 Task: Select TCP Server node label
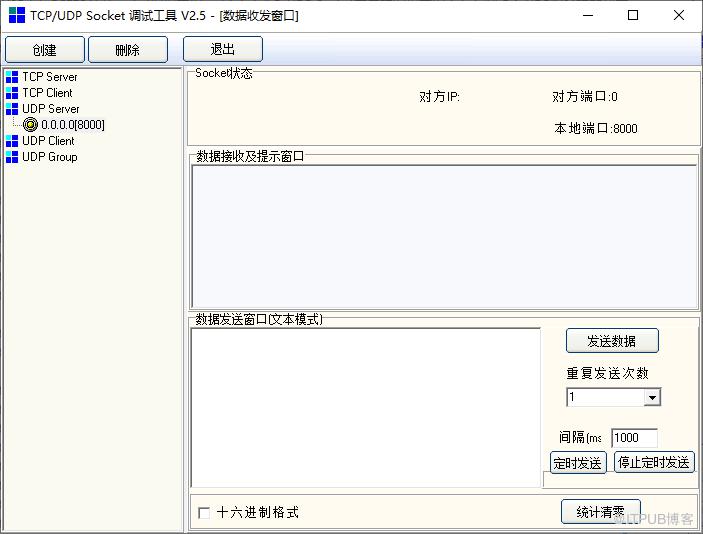pos(50,77)
